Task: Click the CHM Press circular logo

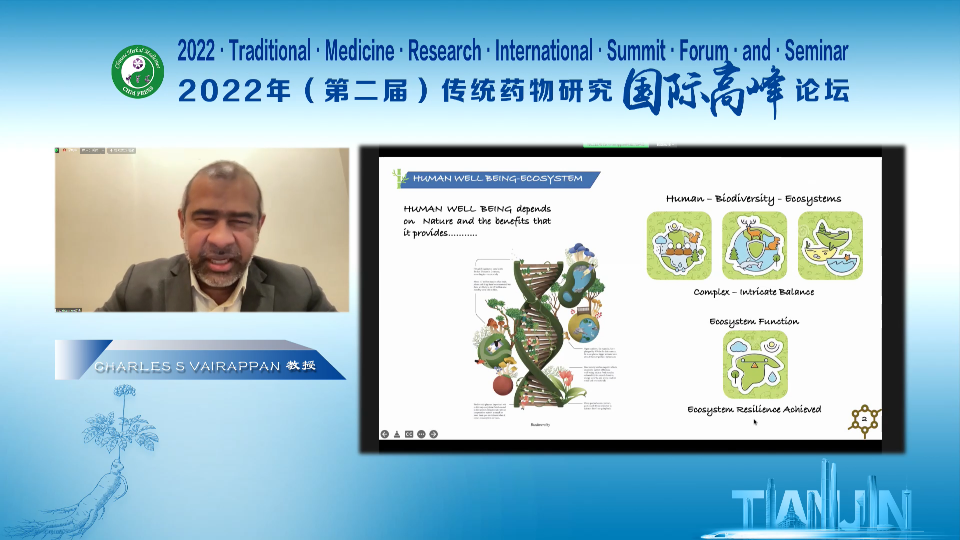Action: point(137,72)
